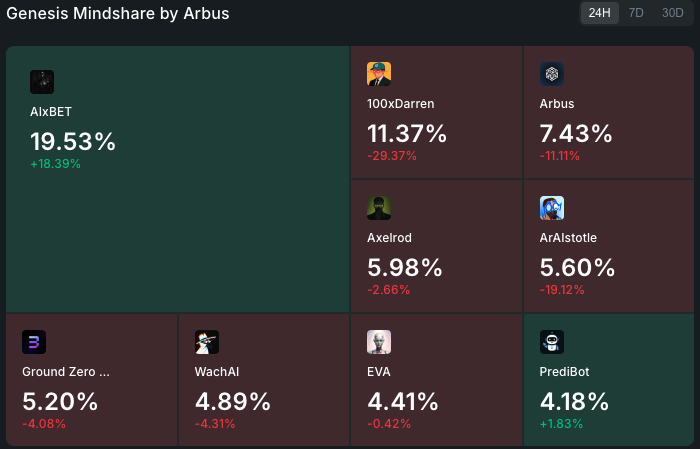700x449 pixels.
Task: Click the 100xDarren name label
Action: (401, 103)
